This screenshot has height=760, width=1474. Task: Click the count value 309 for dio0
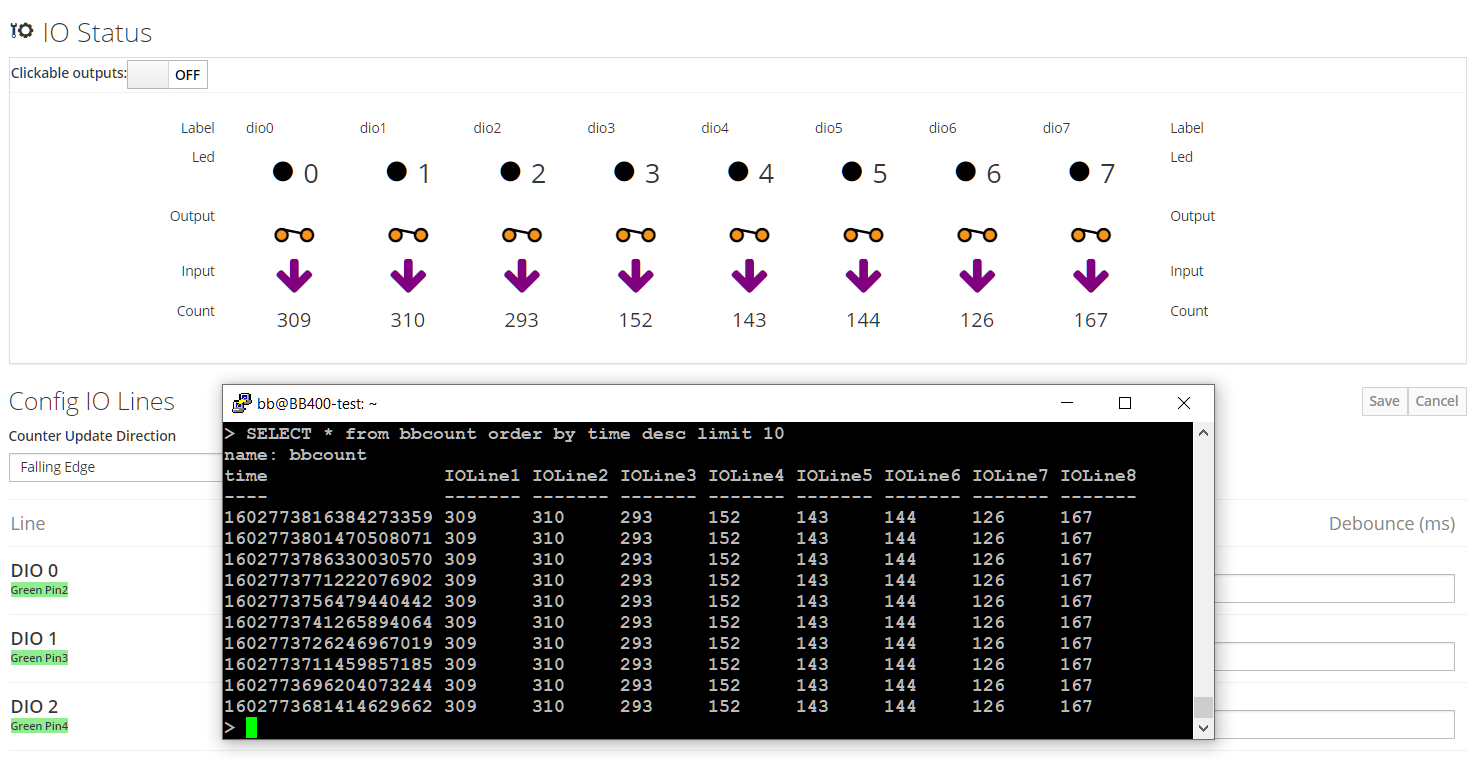[x=294, y=320]
